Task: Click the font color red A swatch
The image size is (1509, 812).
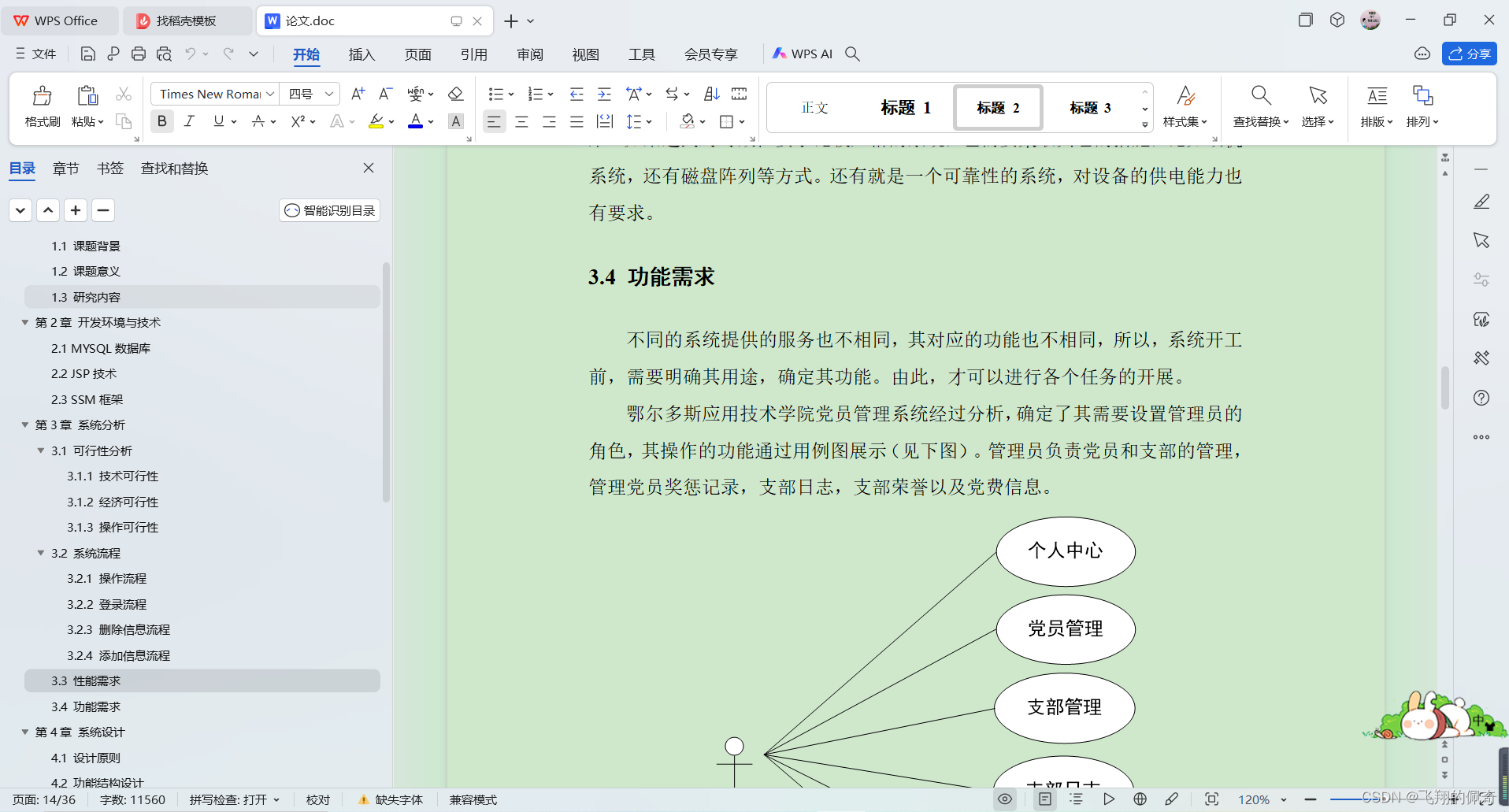Action: [415, 121]
